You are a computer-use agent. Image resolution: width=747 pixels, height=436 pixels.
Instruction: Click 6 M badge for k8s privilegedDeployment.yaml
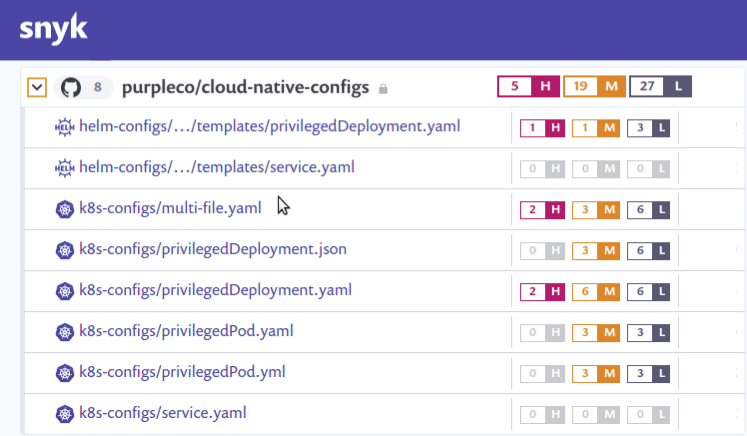click(x=596, y=292)
